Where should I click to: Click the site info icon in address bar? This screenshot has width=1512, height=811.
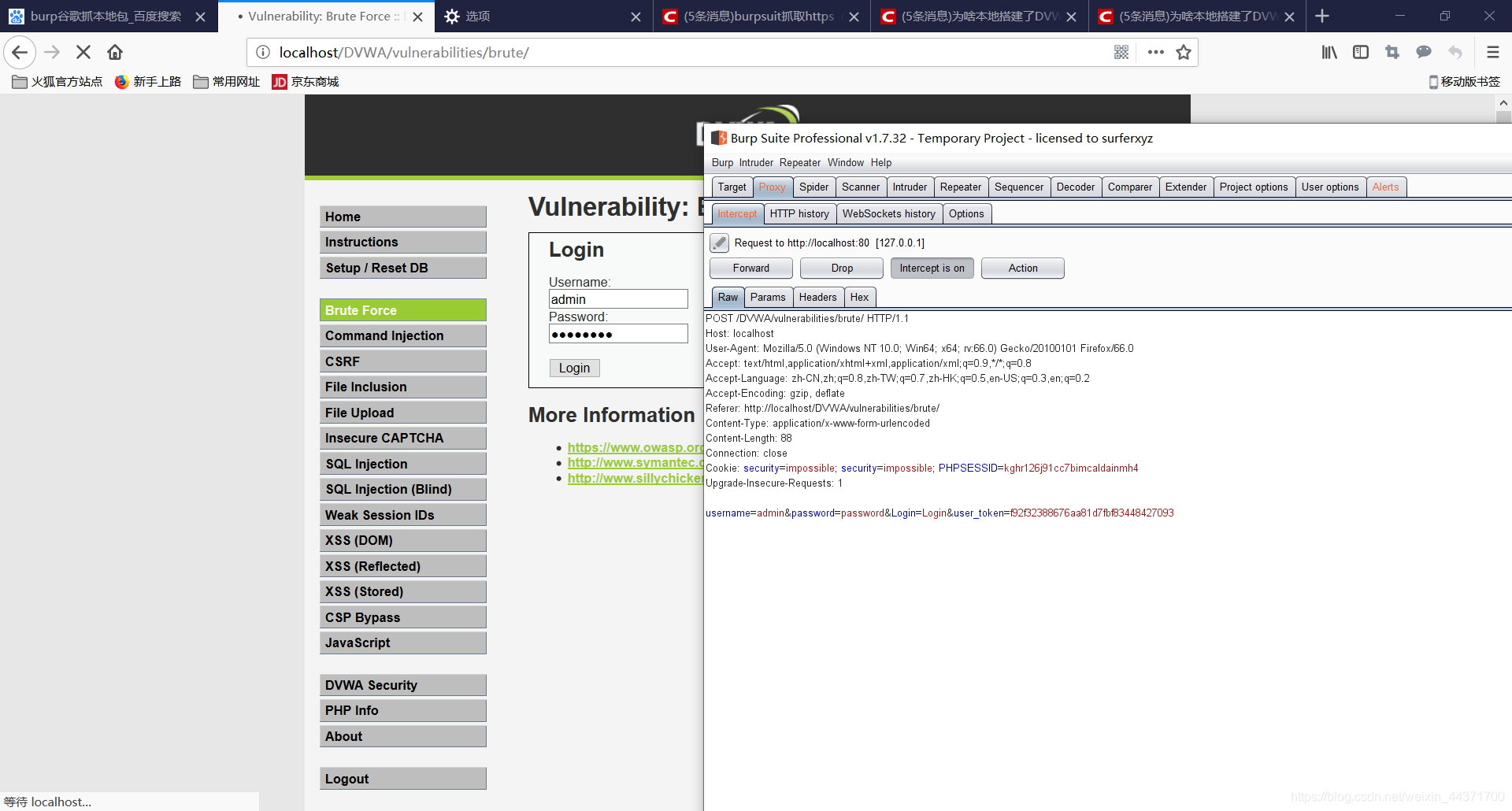(263, 52)
